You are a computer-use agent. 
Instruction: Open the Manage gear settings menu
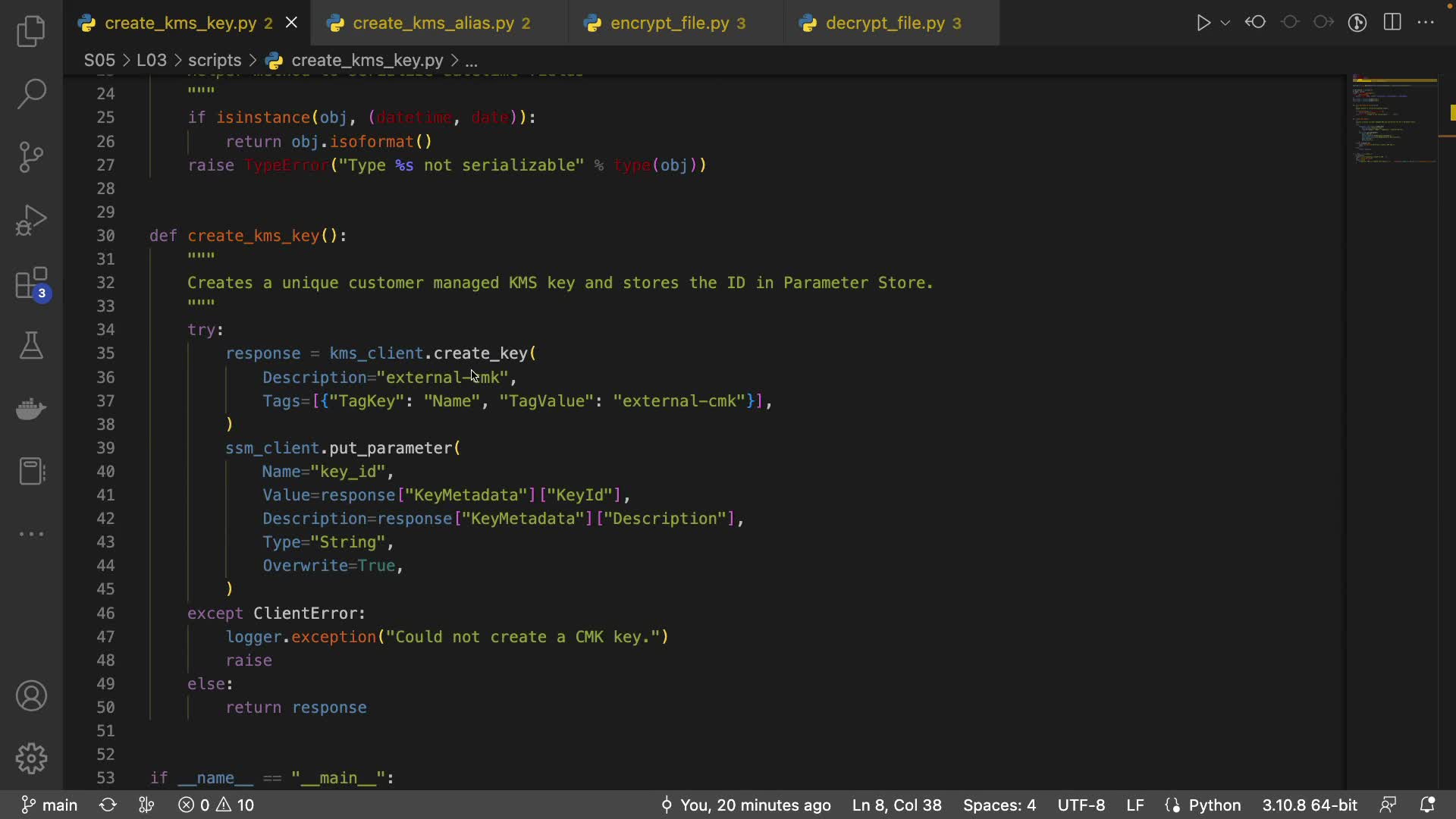(x=31, y=758)
